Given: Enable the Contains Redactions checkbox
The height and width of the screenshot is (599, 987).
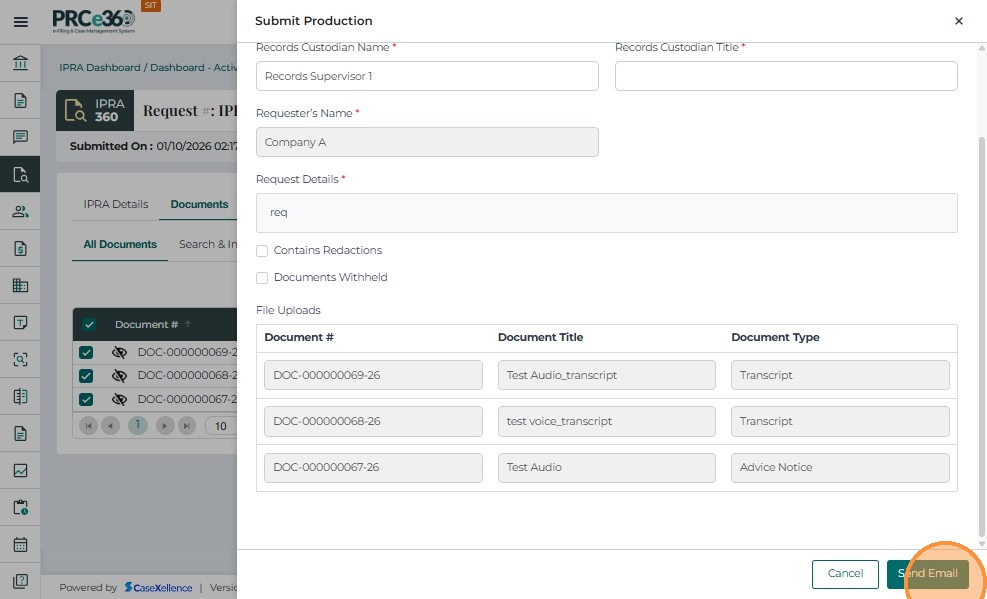Looking at the screenshot, I should tap(262, 251).
